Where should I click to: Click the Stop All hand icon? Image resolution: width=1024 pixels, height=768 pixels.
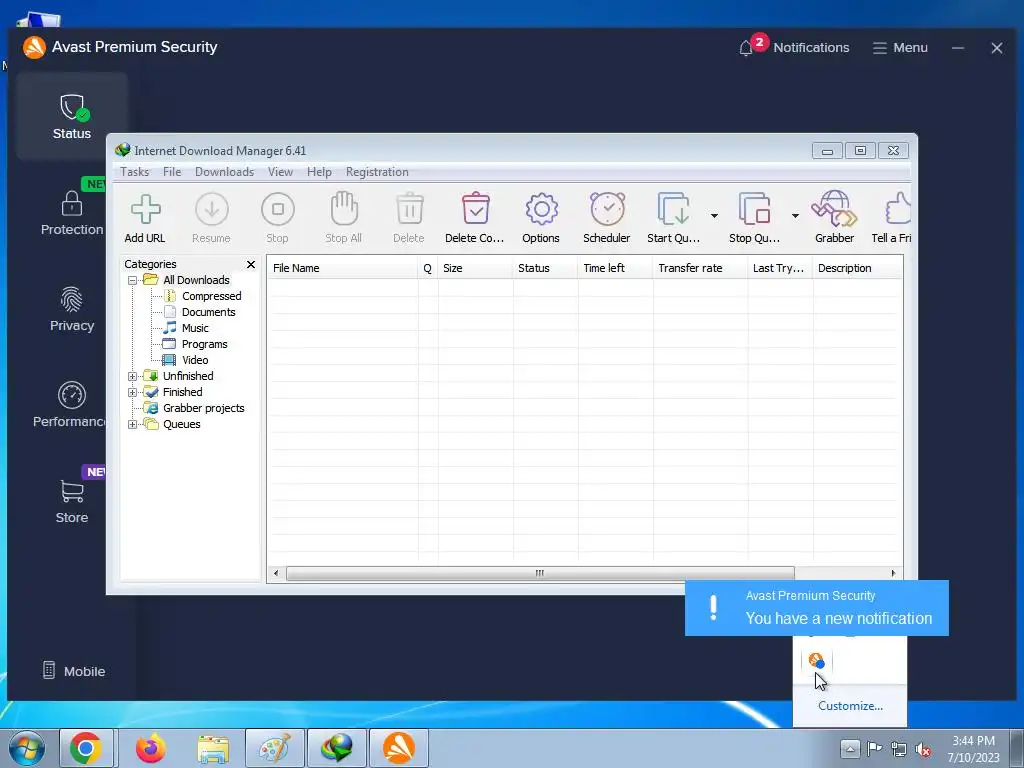[x=344, y=208]
